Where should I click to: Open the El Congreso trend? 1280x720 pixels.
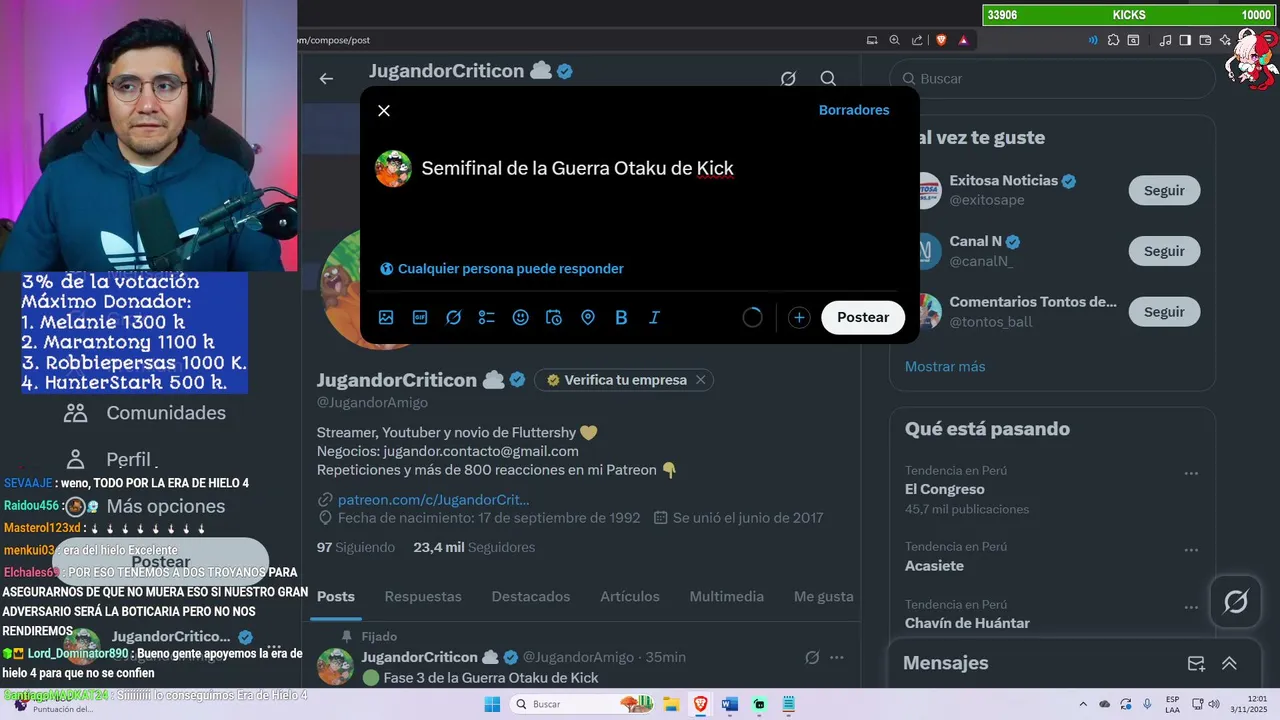click(945, 489)
